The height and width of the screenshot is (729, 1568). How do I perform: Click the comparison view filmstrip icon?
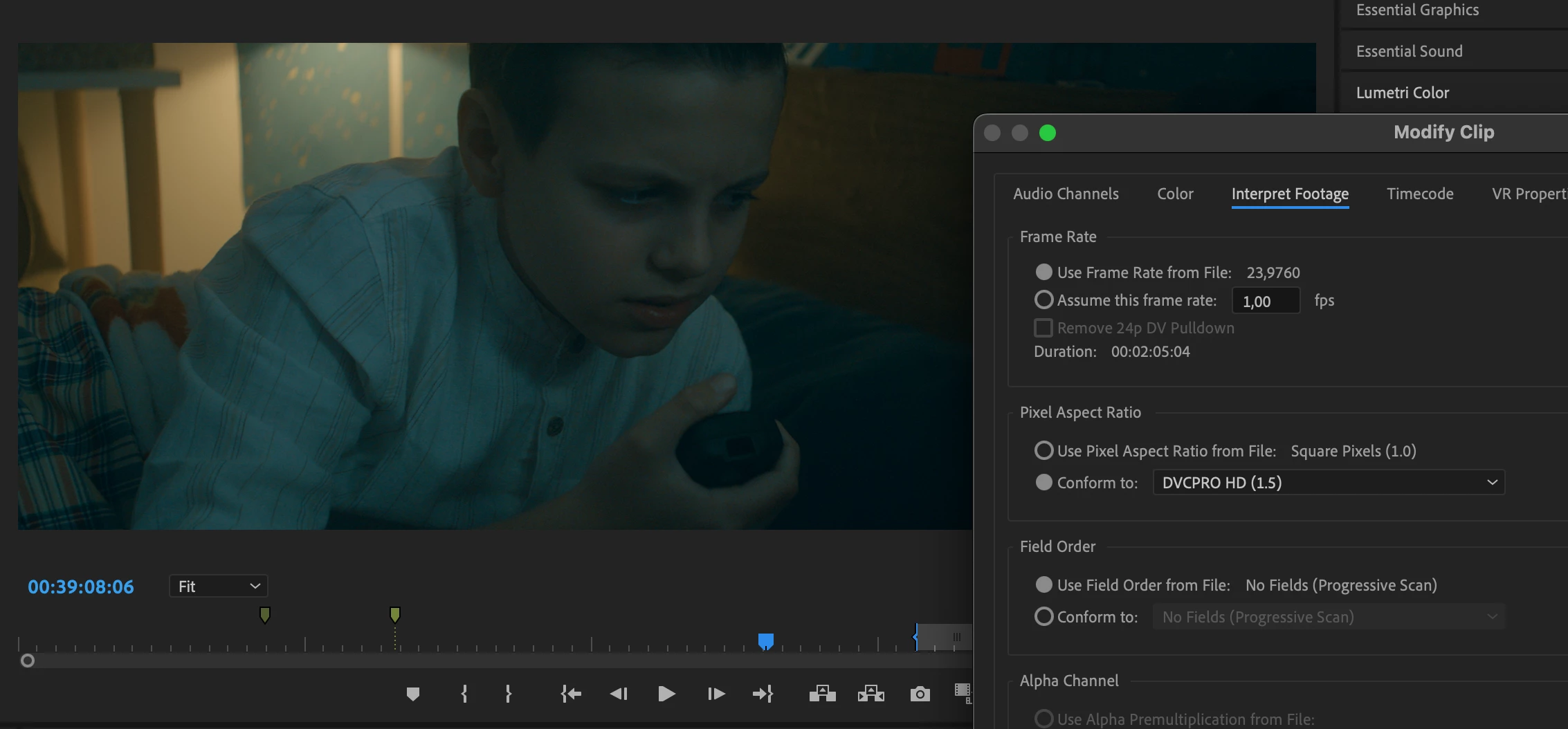click(x=963, y=692)
